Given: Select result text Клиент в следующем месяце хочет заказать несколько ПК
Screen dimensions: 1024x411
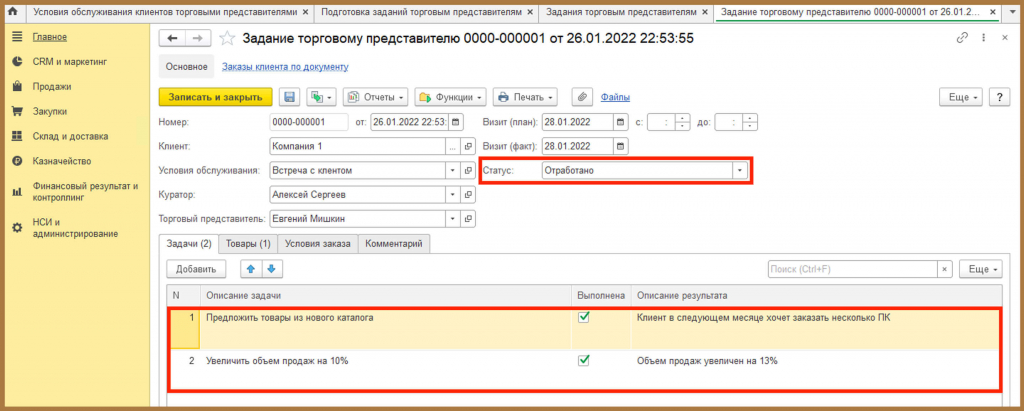Looking at the screenshot, I should 763,318.
